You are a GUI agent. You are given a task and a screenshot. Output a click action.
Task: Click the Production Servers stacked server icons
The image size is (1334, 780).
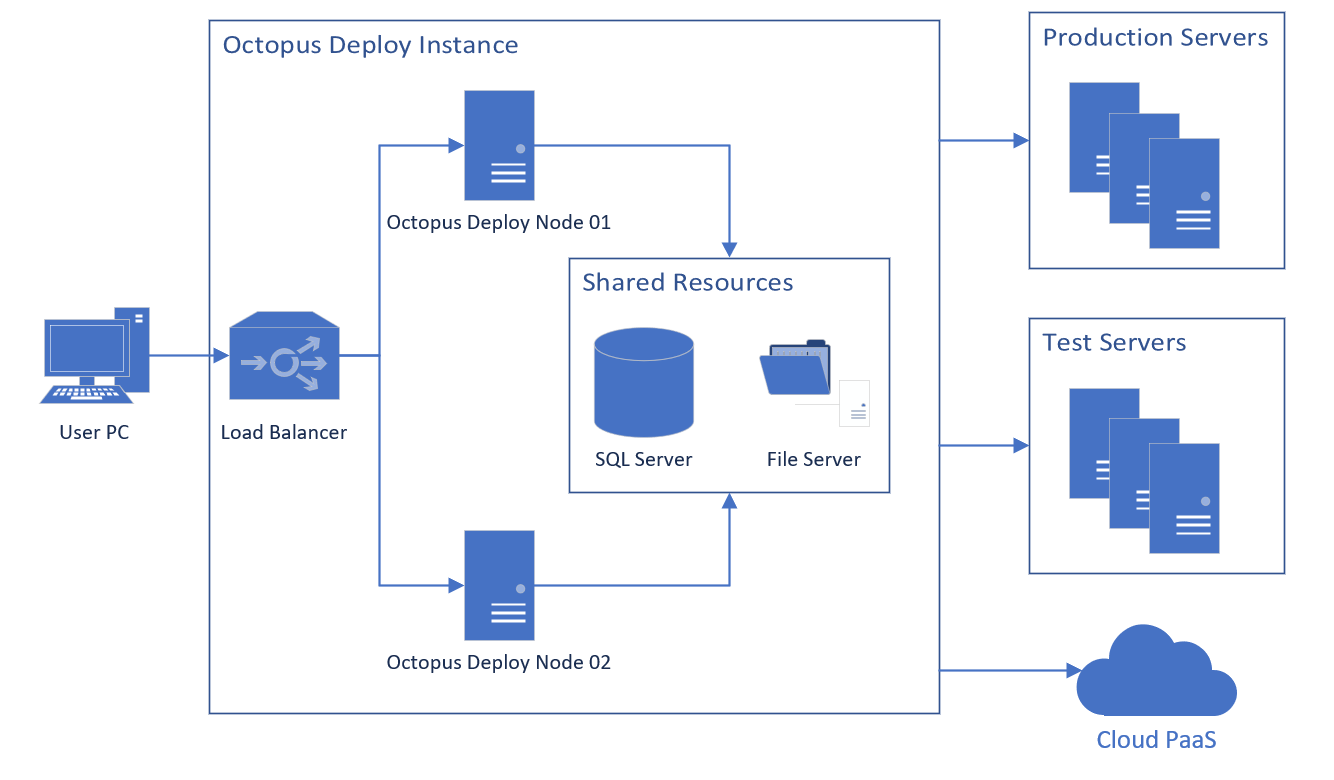[x=1144, y=165]
